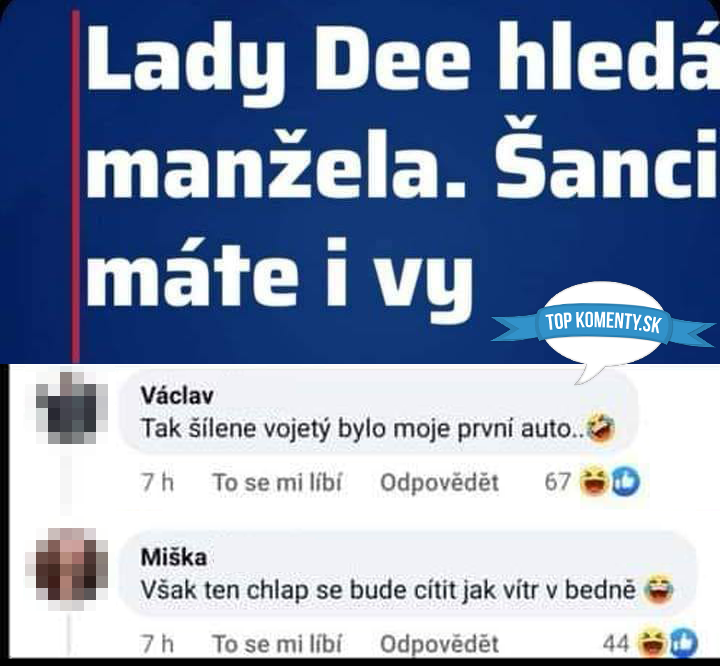Click the laughing emoji in Václav's comment
The width and height of the screenshot is (720, 666).
click(601, 428)
